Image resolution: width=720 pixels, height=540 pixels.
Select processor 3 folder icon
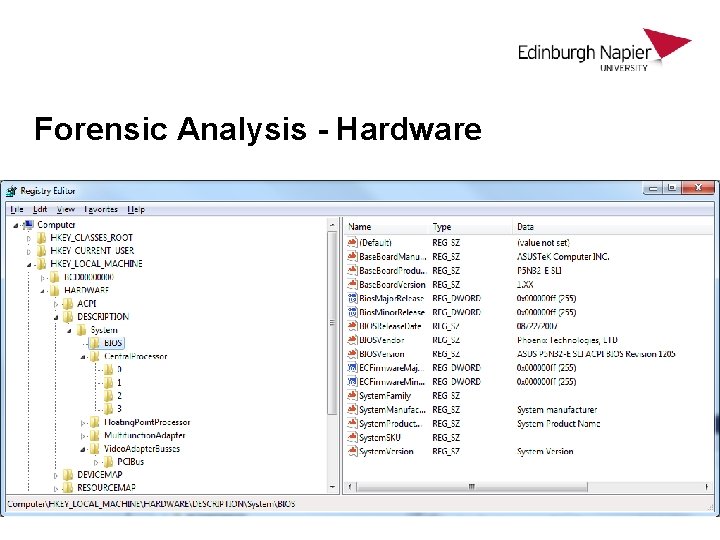click(108, 408)
